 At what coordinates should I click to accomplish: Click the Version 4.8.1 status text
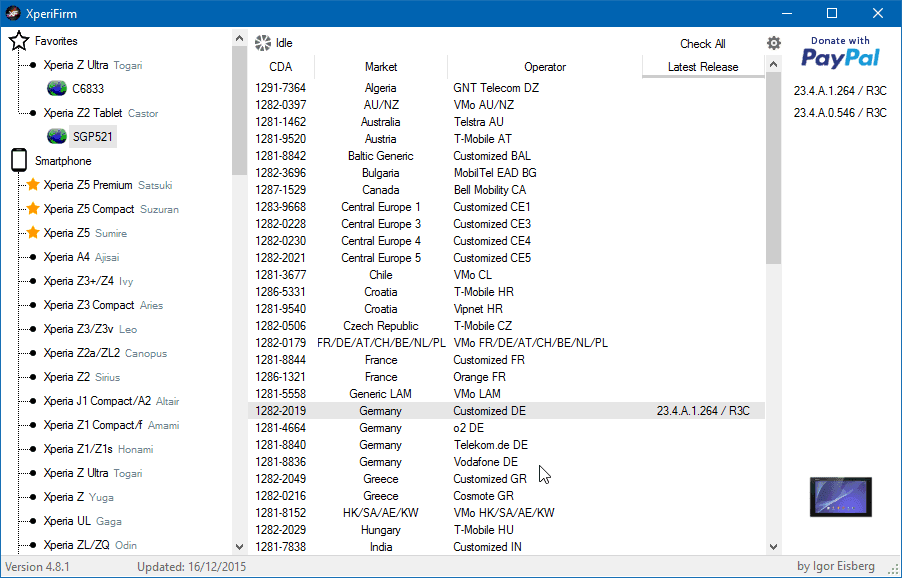point(37,566)
